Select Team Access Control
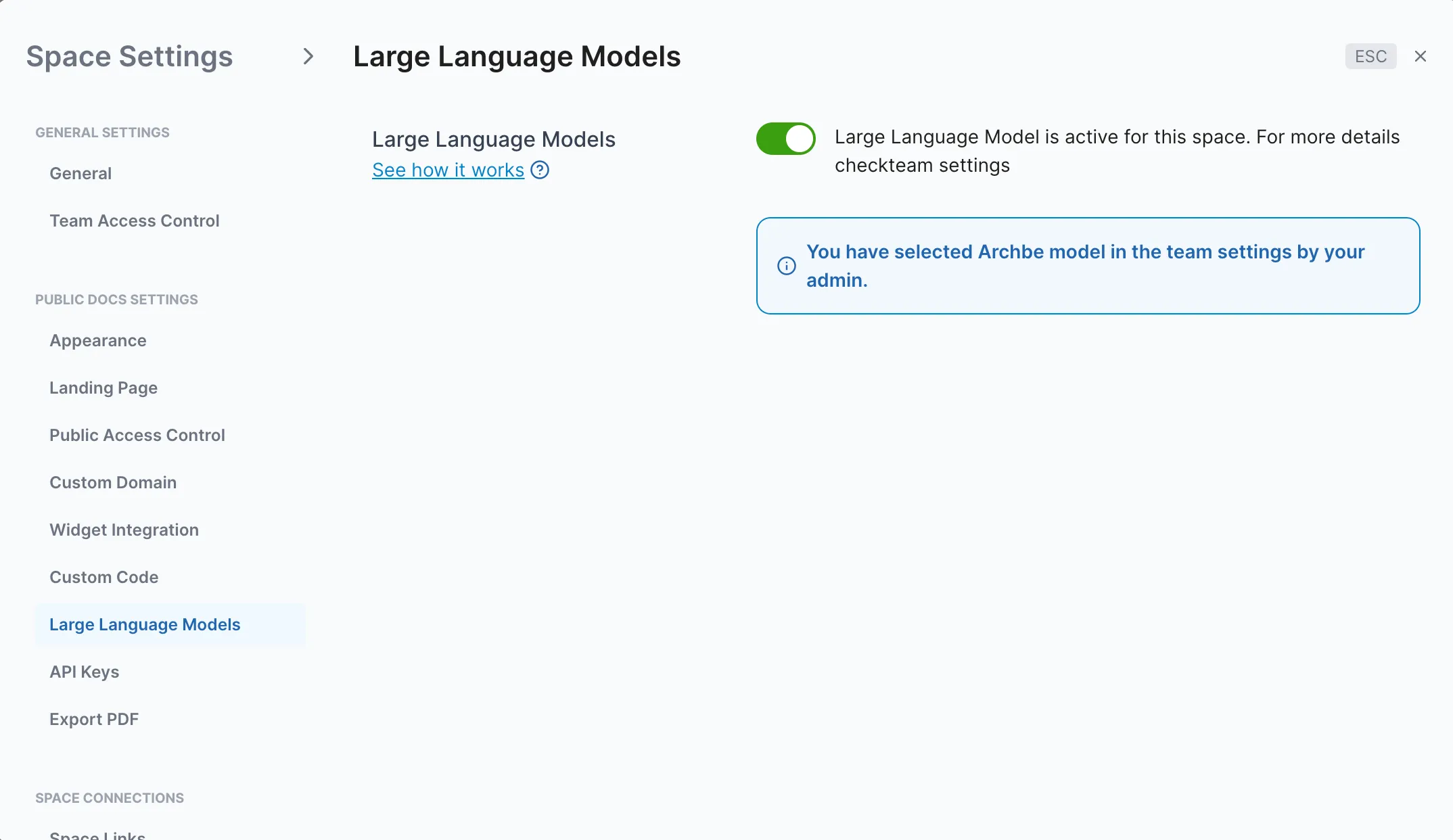 (x=134, y=220)
